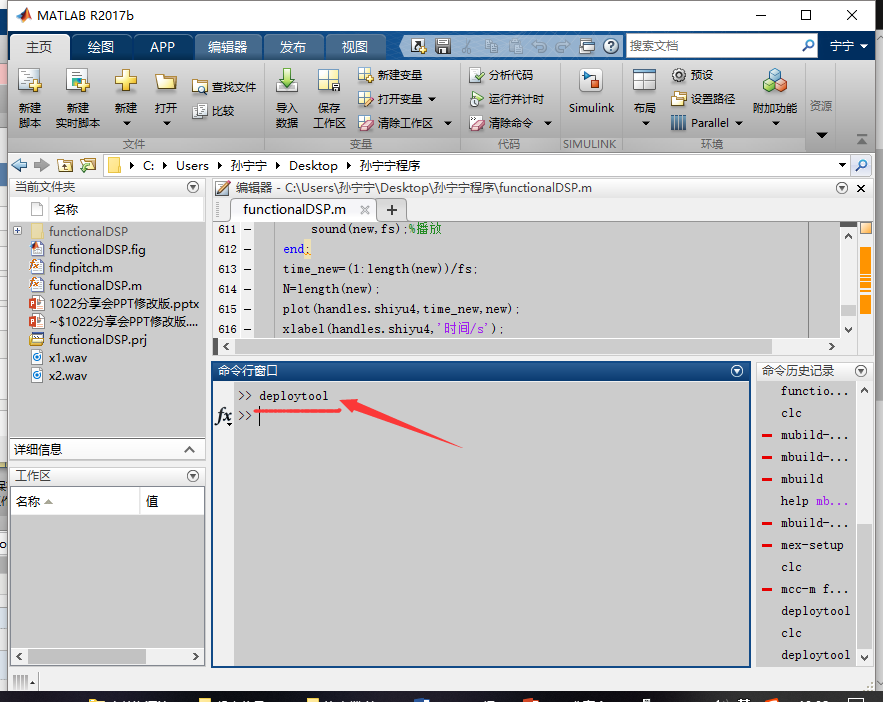
Task: Import data (导入数据)
Action: click(x=287, y=98)
